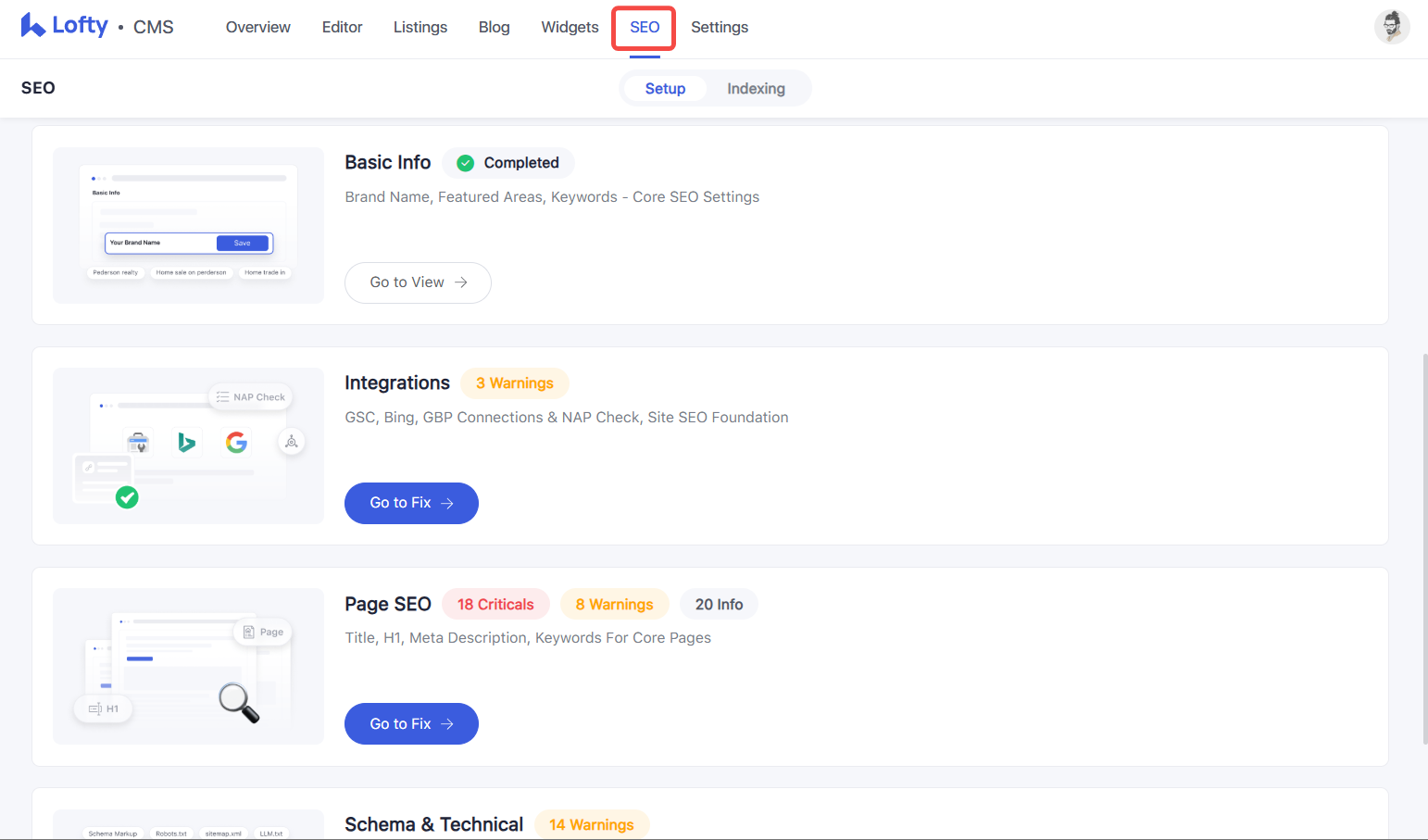Viewport: 1428px width, 840px height.
Task: Click the green Completed check icon
Action: pos(466,163)
